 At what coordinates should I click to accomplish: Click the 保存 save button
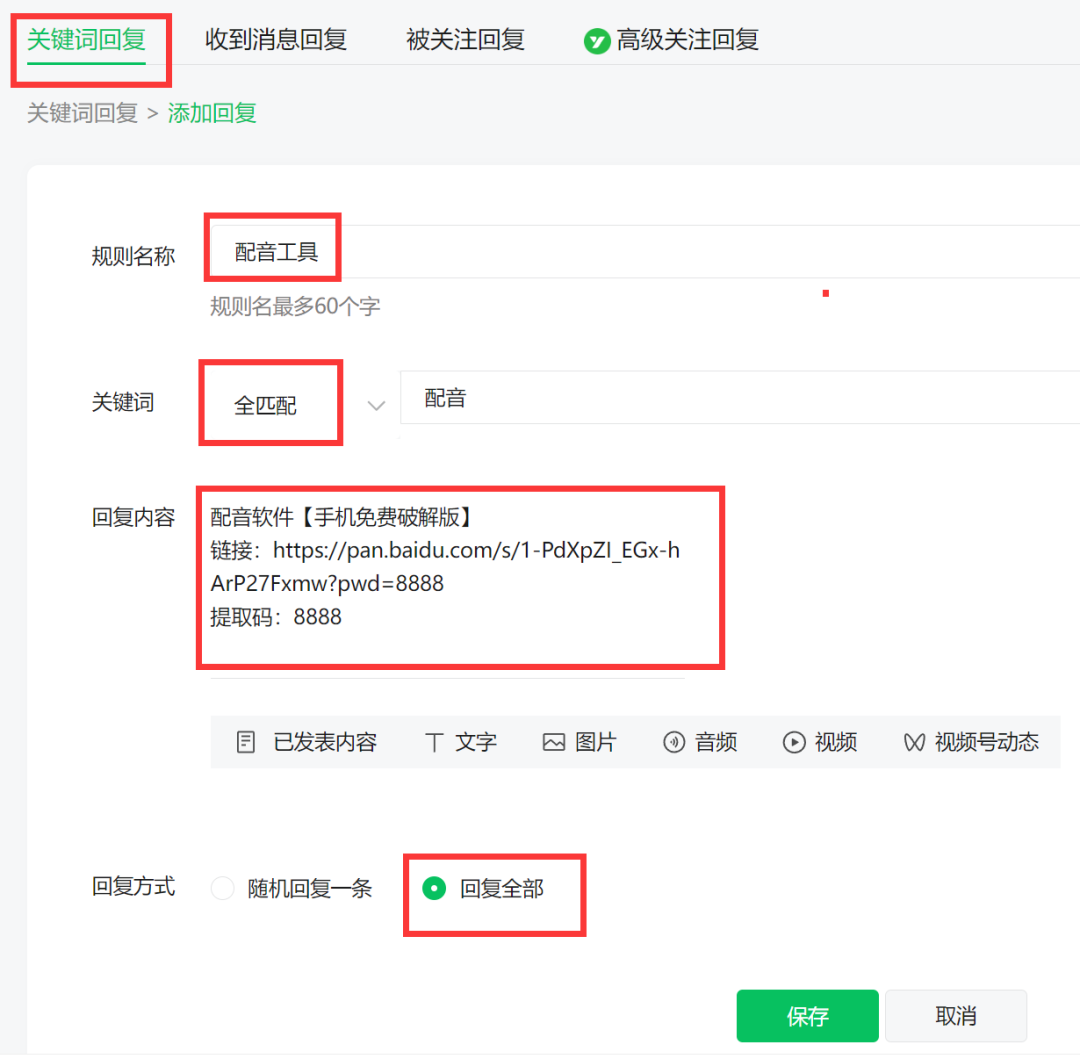tap(807, 1015)
